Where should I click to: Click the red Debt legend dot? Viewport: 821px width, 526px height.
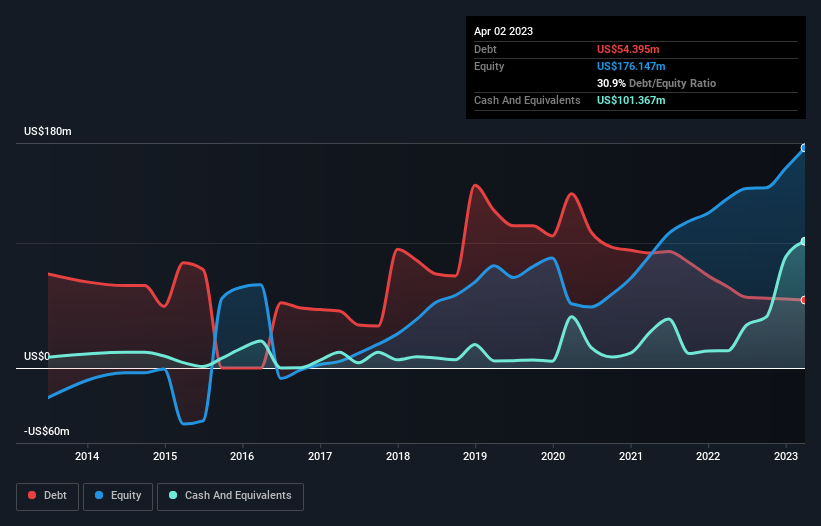32,495
